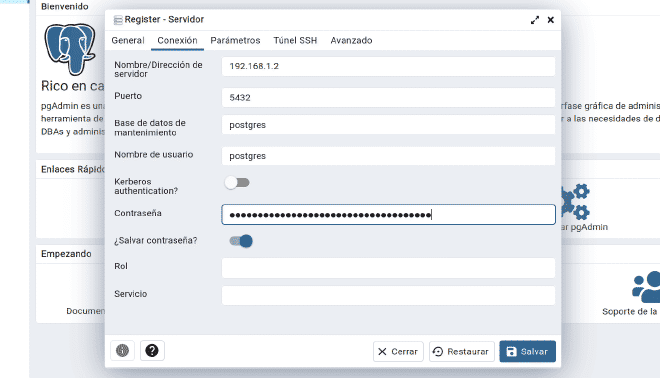This screenshot has width=660, height=378.
Task: Click into the Contraseña password field
Action: [x=388, y=215]
